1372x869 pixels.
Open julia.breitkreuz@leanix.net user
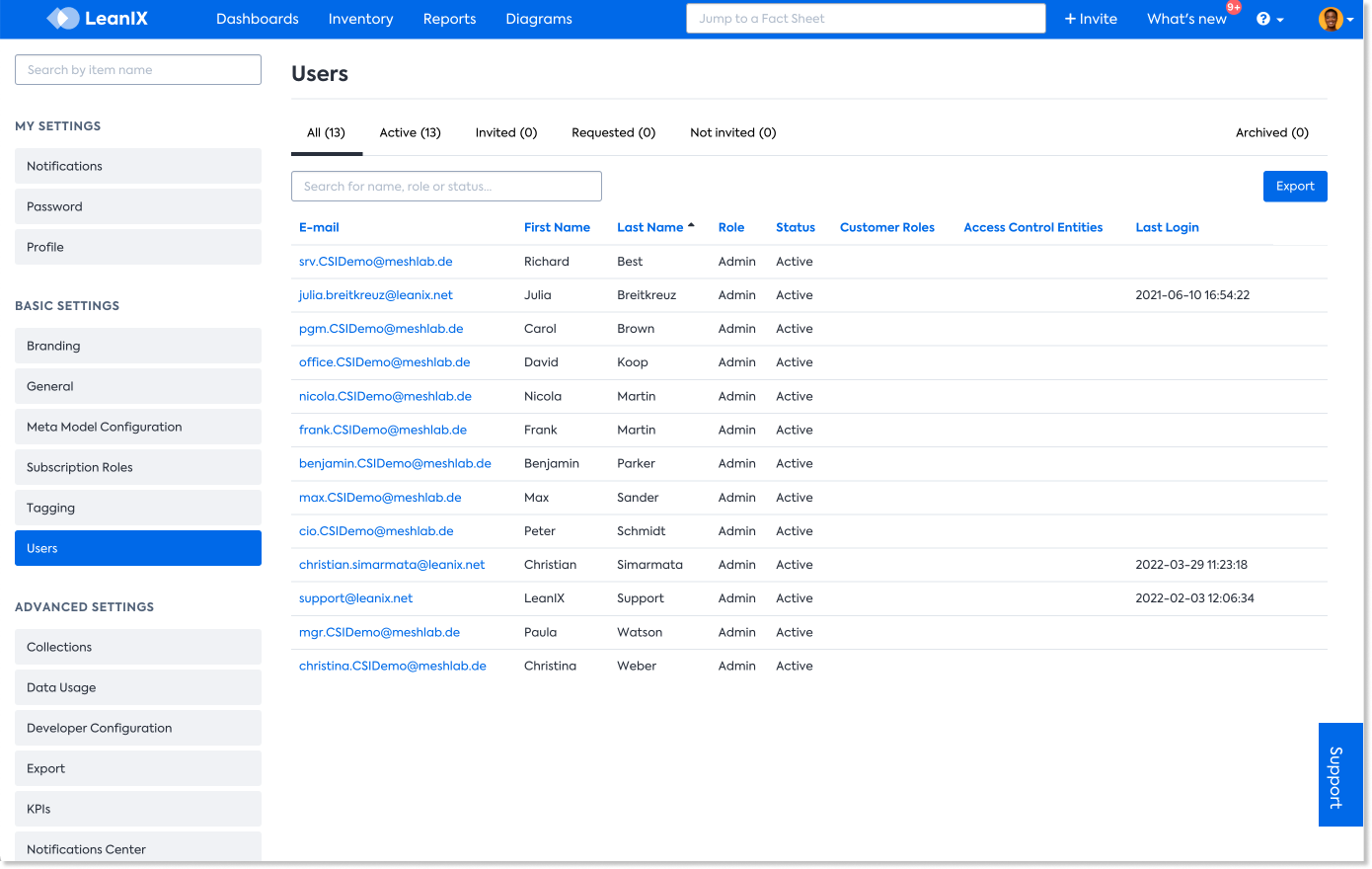(x=376, y=295)
